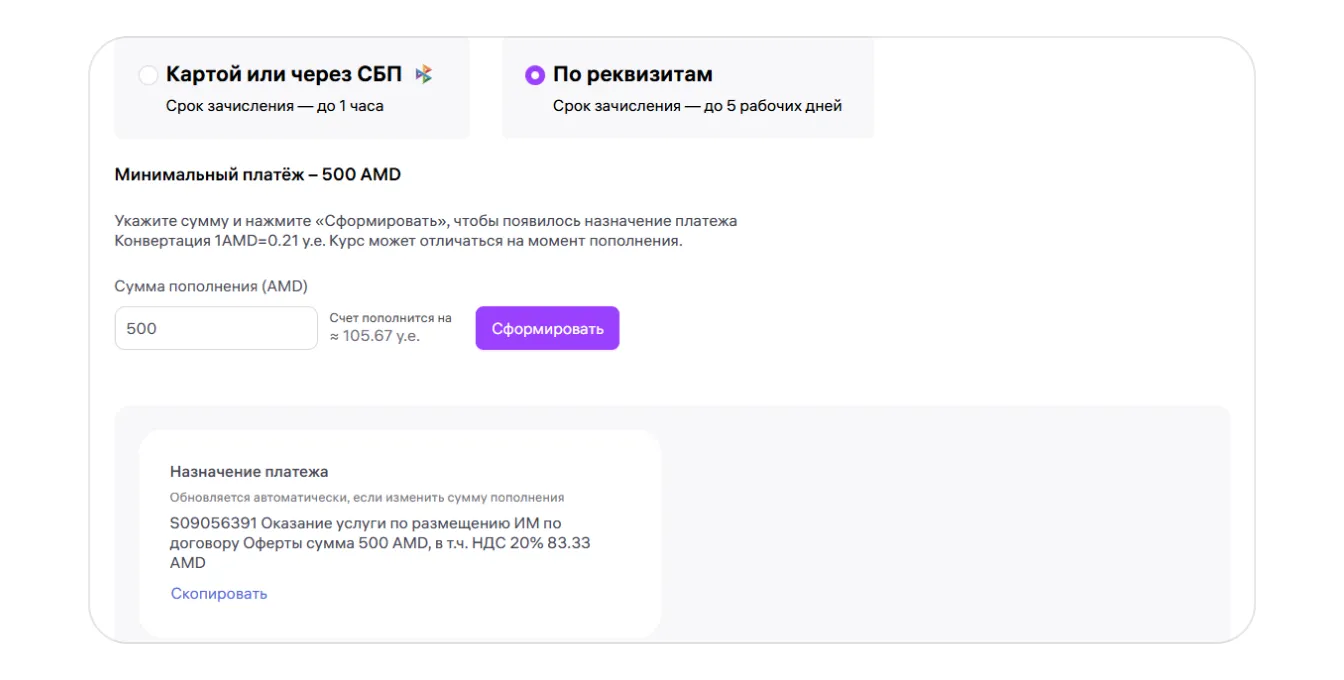Click the «≈ 105.67 у.е.» converted amount

(375, 337)
